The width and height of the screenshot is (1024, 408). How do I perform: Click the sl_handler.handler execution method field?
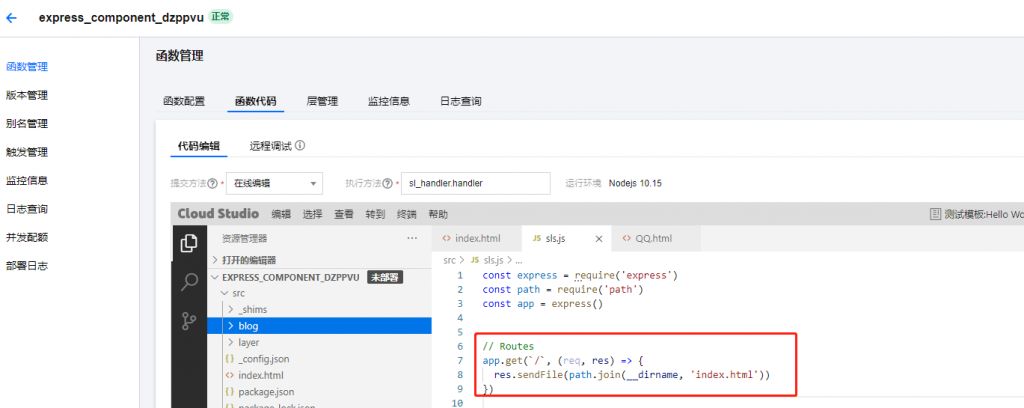475,184
